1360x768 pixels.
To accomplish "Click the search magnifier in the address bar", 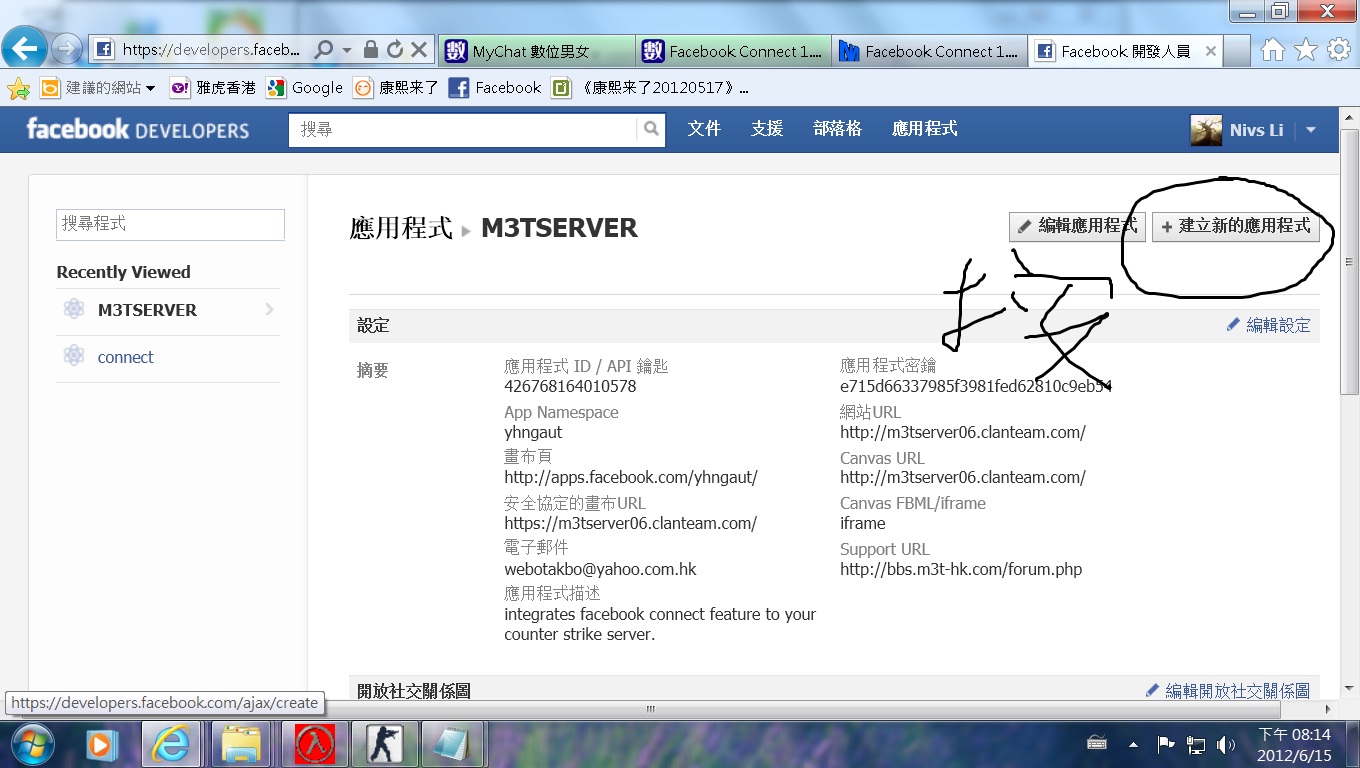I will tap(324, 49).
